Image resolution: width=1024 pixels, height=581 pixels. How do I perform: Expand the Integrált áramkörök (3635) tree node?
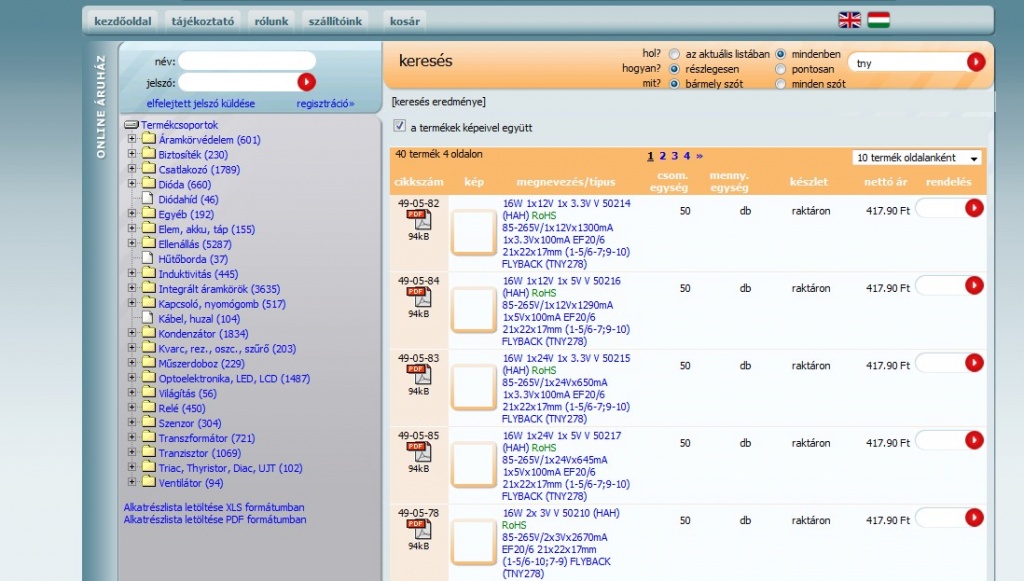(x=132, y=288)
